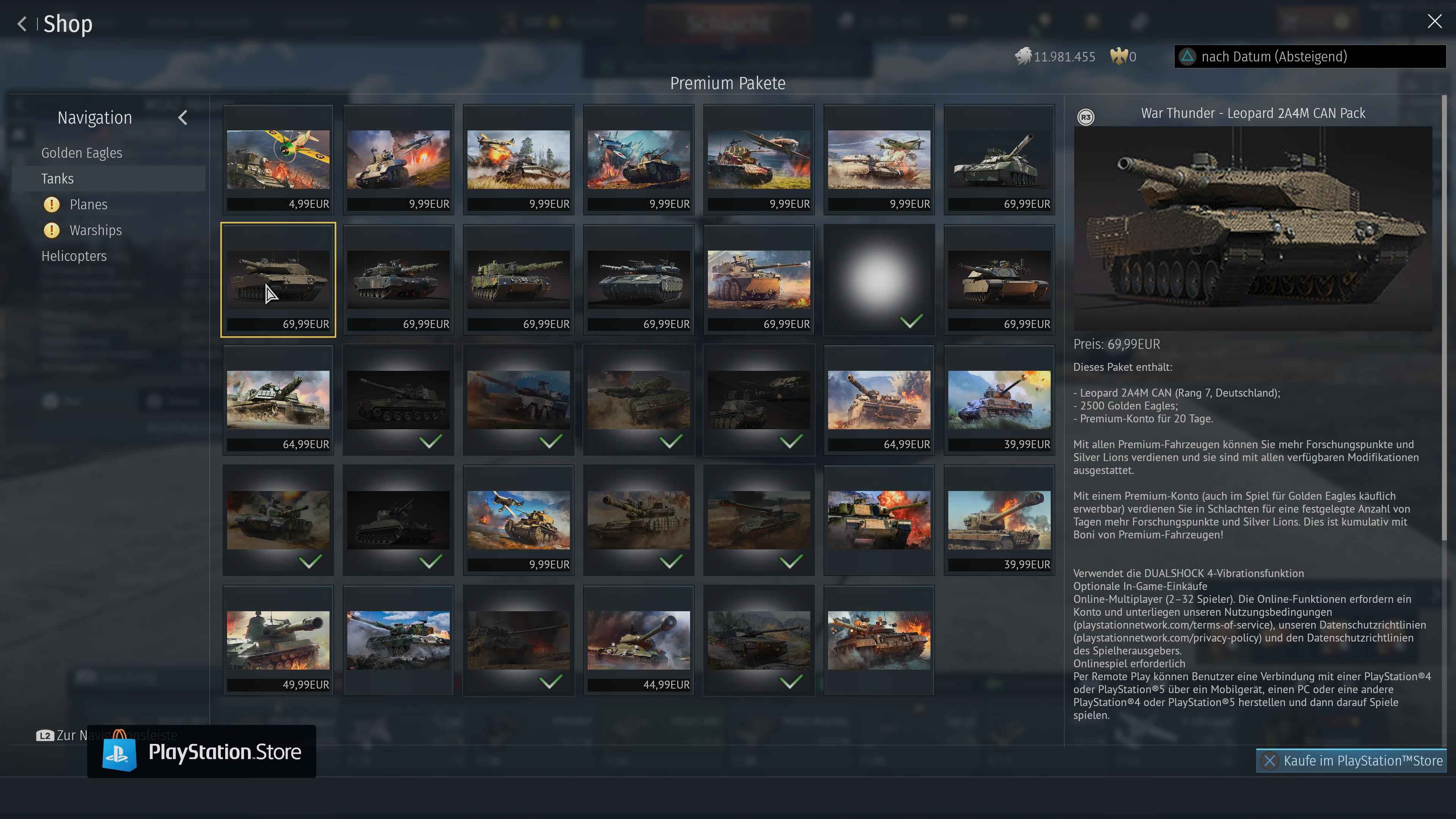
Task: Expand the Golden Eagles navigation entry
Action: click(x=82, y=152)
